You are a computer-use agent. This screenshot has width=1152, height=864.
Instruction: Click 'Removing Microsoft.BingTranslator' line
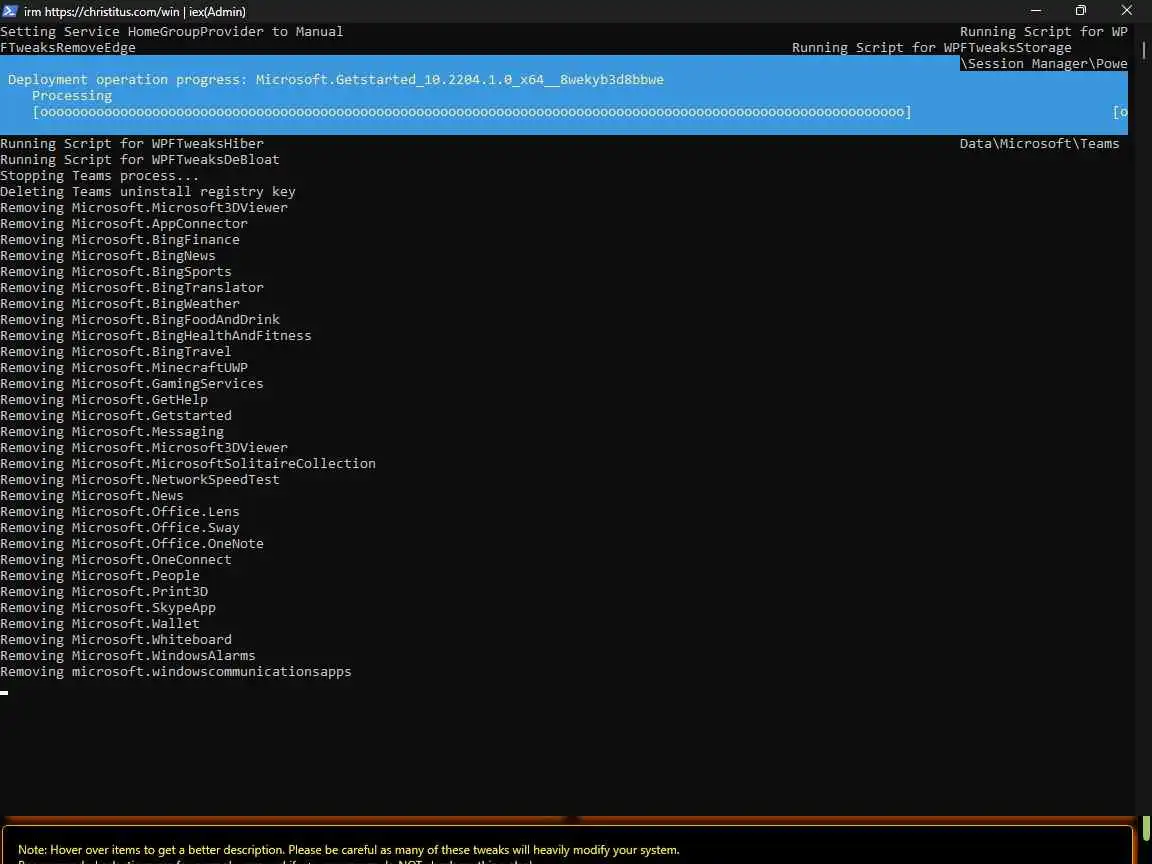tap(132, 287)
